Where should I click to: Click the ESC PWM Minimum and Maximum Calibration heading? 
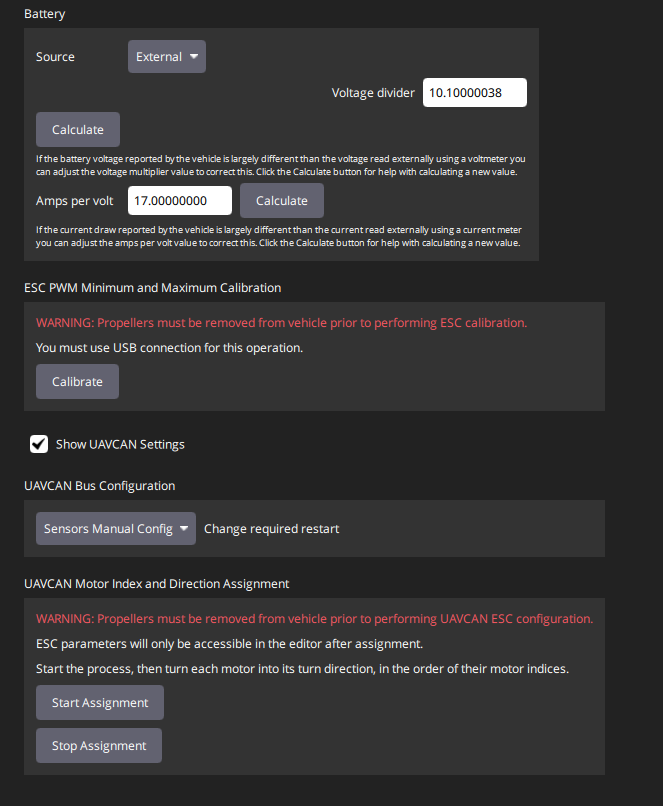point(152,288)
